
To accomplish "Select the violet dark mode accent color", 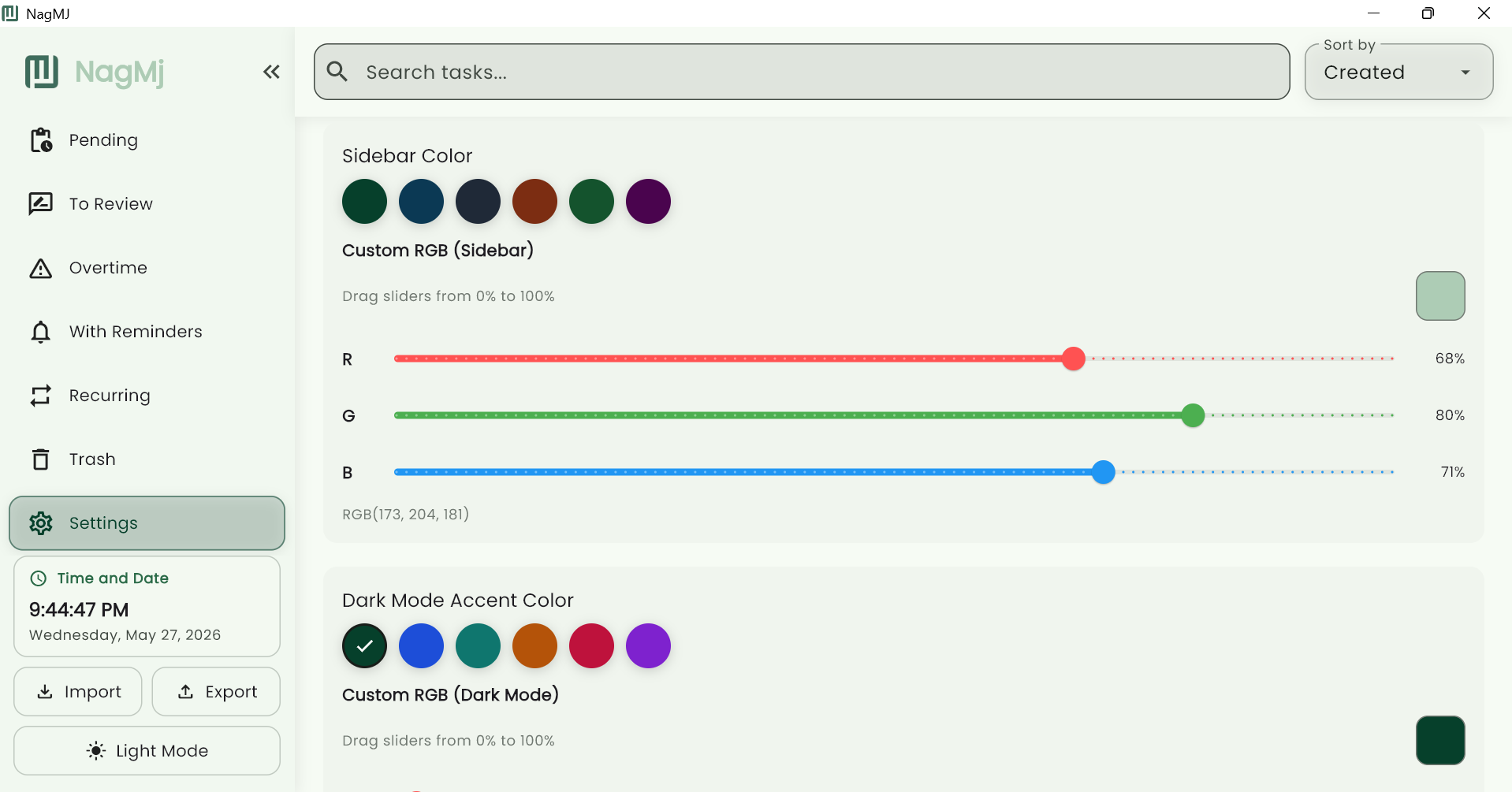I will pos(649,646).
